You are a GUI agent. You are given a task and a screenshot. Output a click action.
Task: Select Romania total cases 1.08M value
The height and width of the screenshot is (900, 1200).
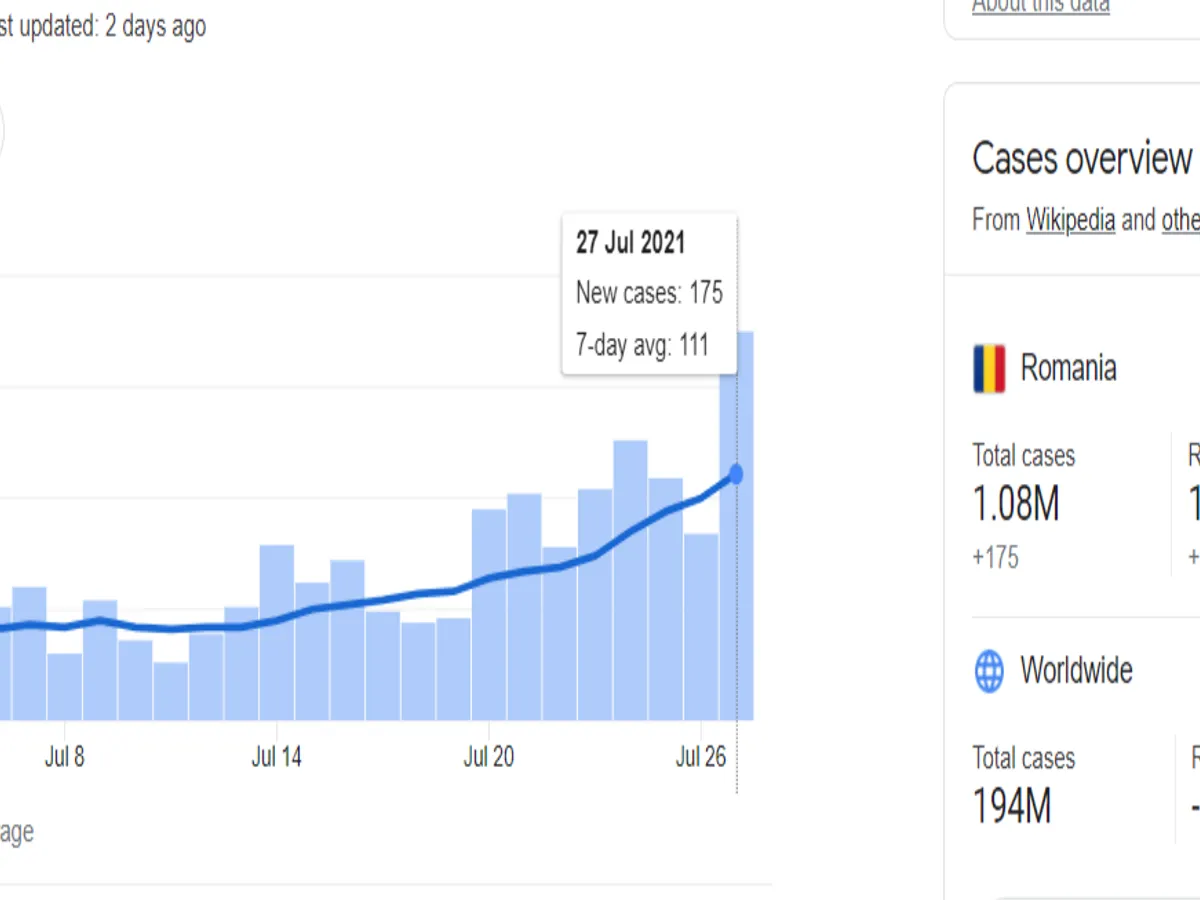(x=1016, y=505)
